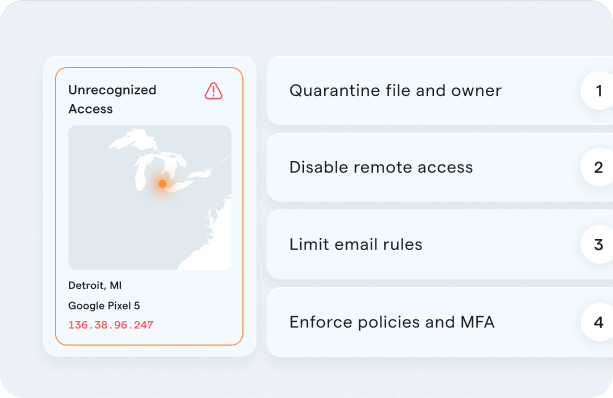Choose Enforce policies and MFA step
The image size is (613, 398).
tap(439, 323)
